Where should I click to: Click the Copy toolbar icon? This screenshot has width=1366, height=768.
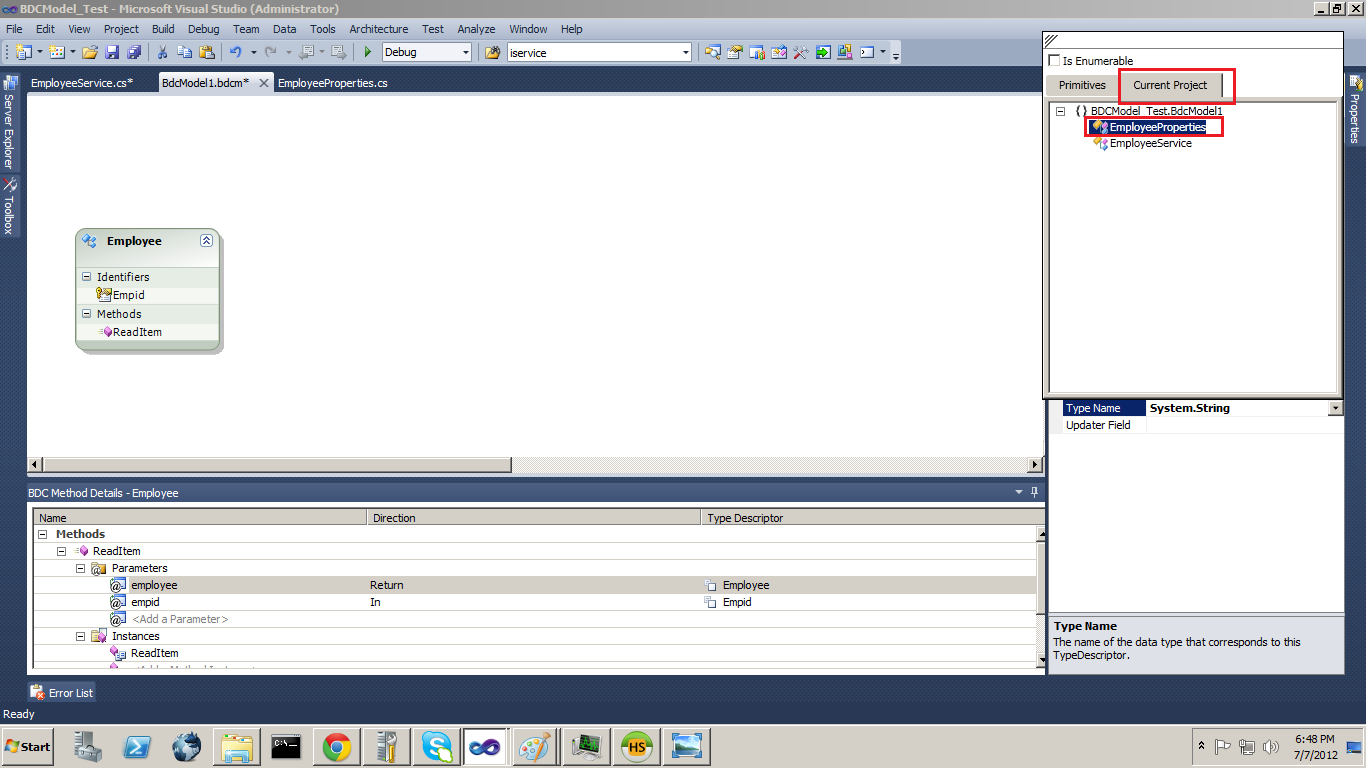click(x=185, y=52)
